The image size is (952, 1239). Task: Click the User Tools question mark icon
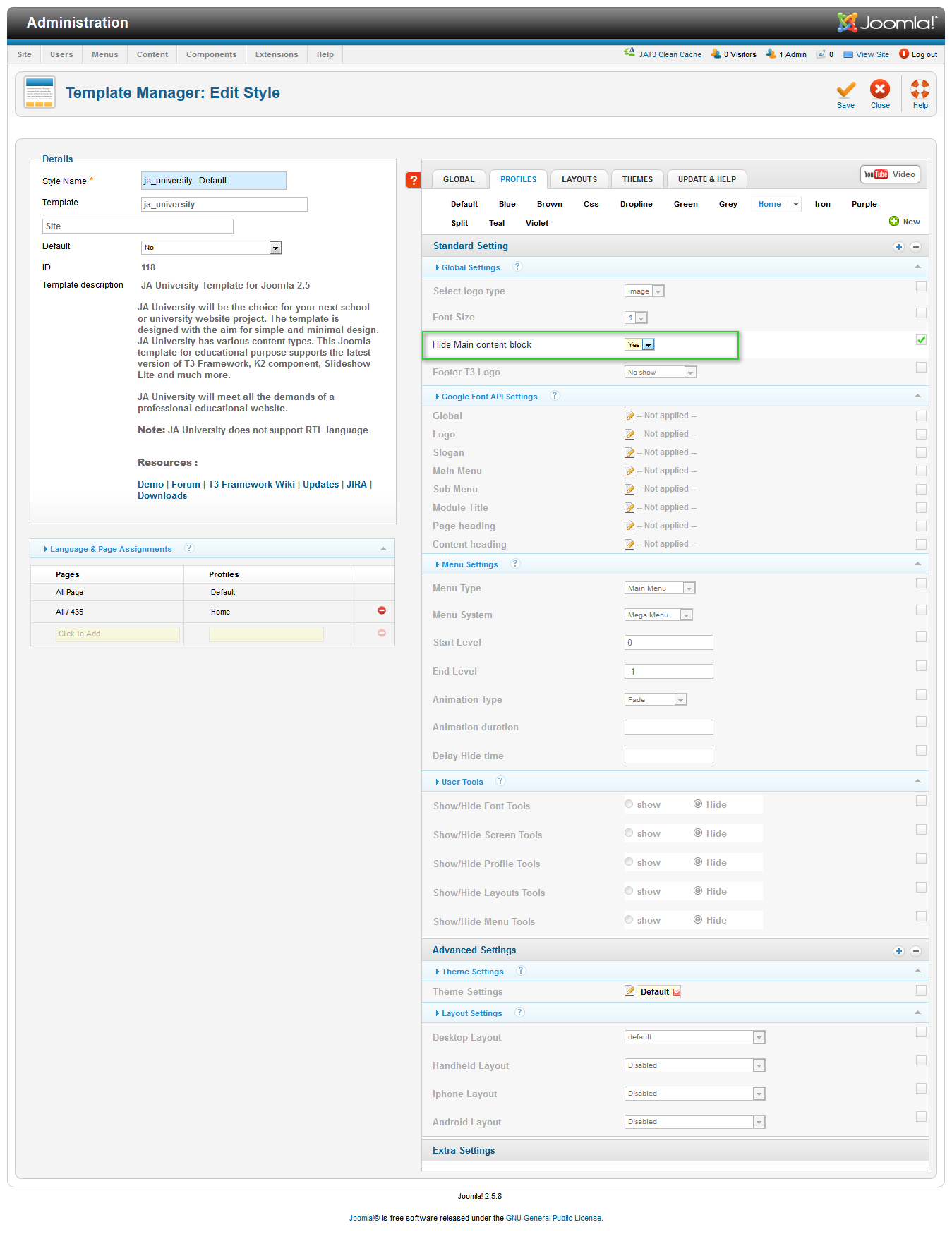tap(500, 781)
